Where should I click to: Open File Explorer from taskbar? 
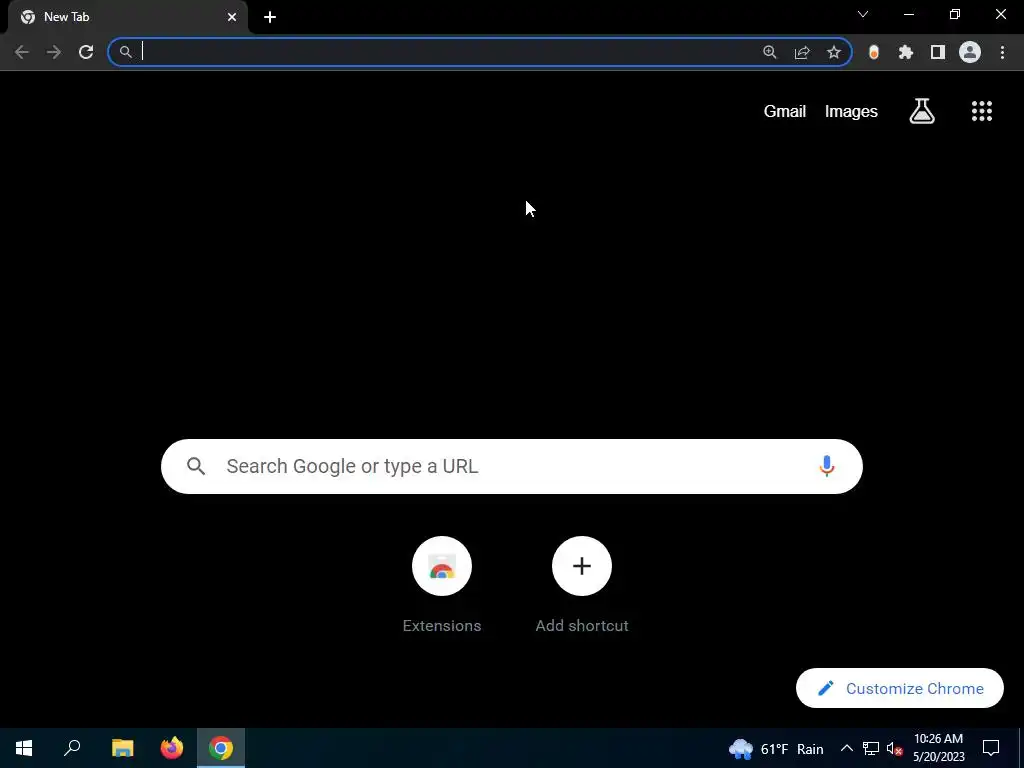click(122, 748)
